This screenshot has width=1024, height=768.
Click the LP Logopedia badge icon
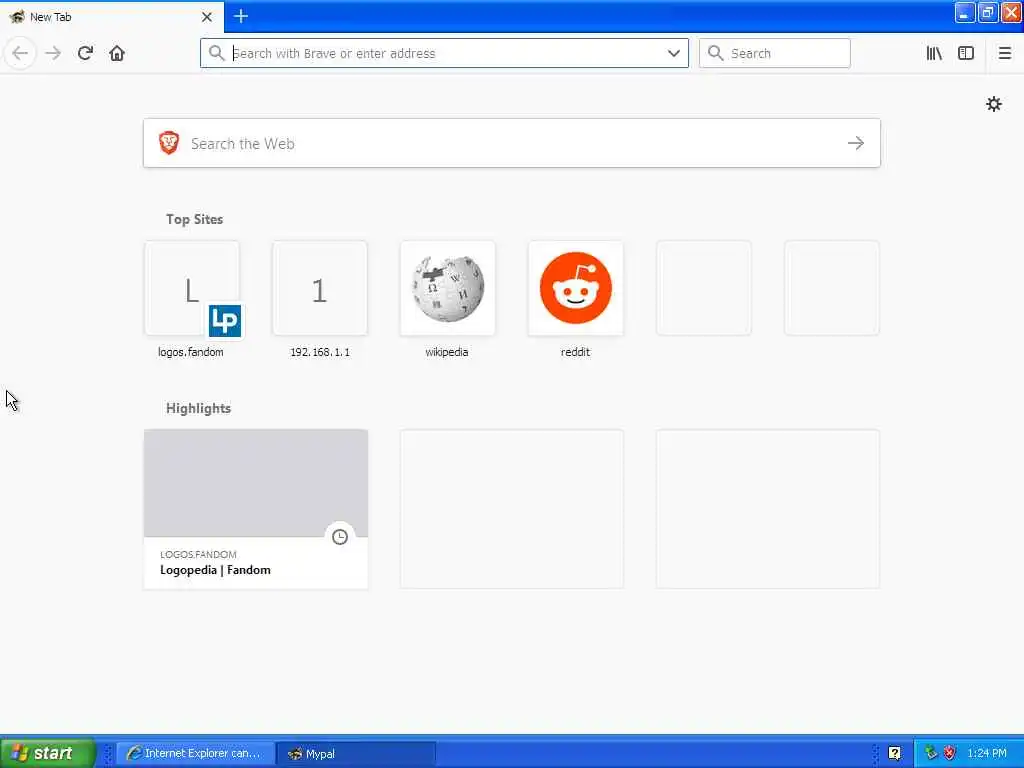point(225,321)
